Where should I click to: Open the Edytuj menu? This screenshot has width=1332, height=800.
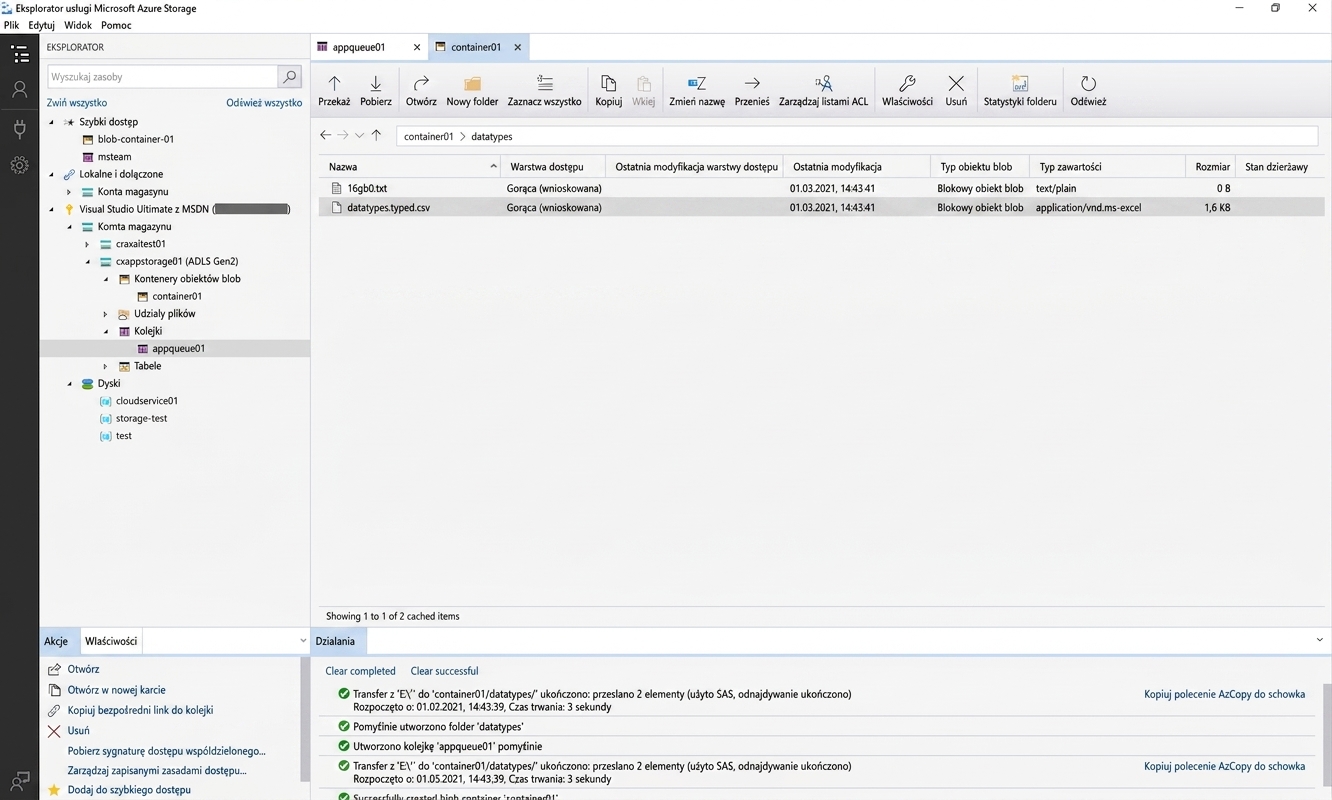click(41, 25)
